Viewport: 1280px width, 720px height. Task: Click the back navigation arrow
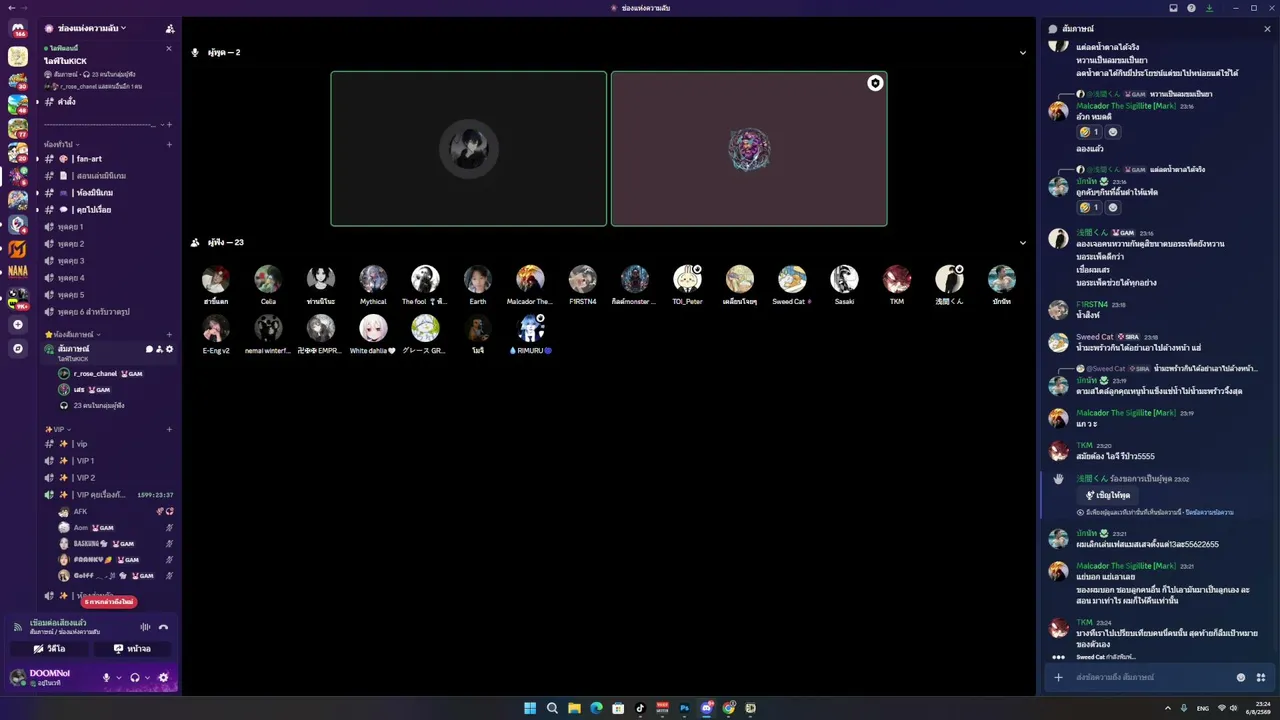tap(11, 8)
